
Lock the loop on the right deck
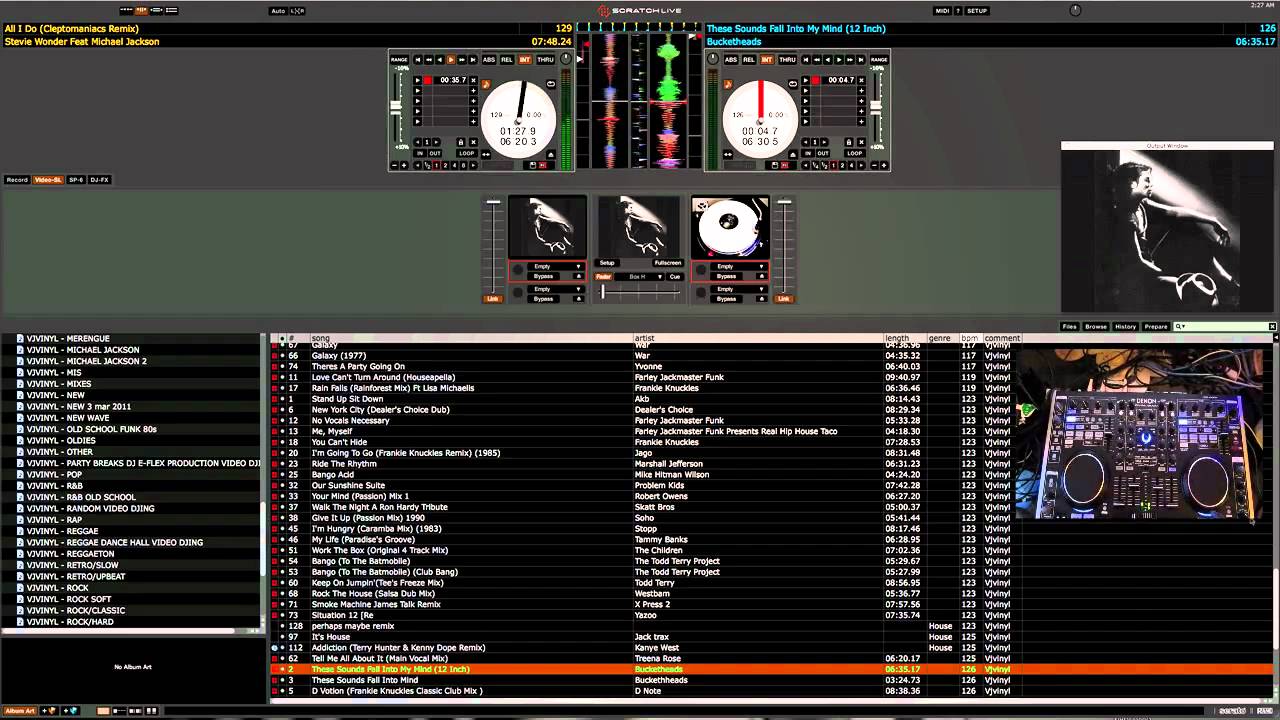(849, 142)
